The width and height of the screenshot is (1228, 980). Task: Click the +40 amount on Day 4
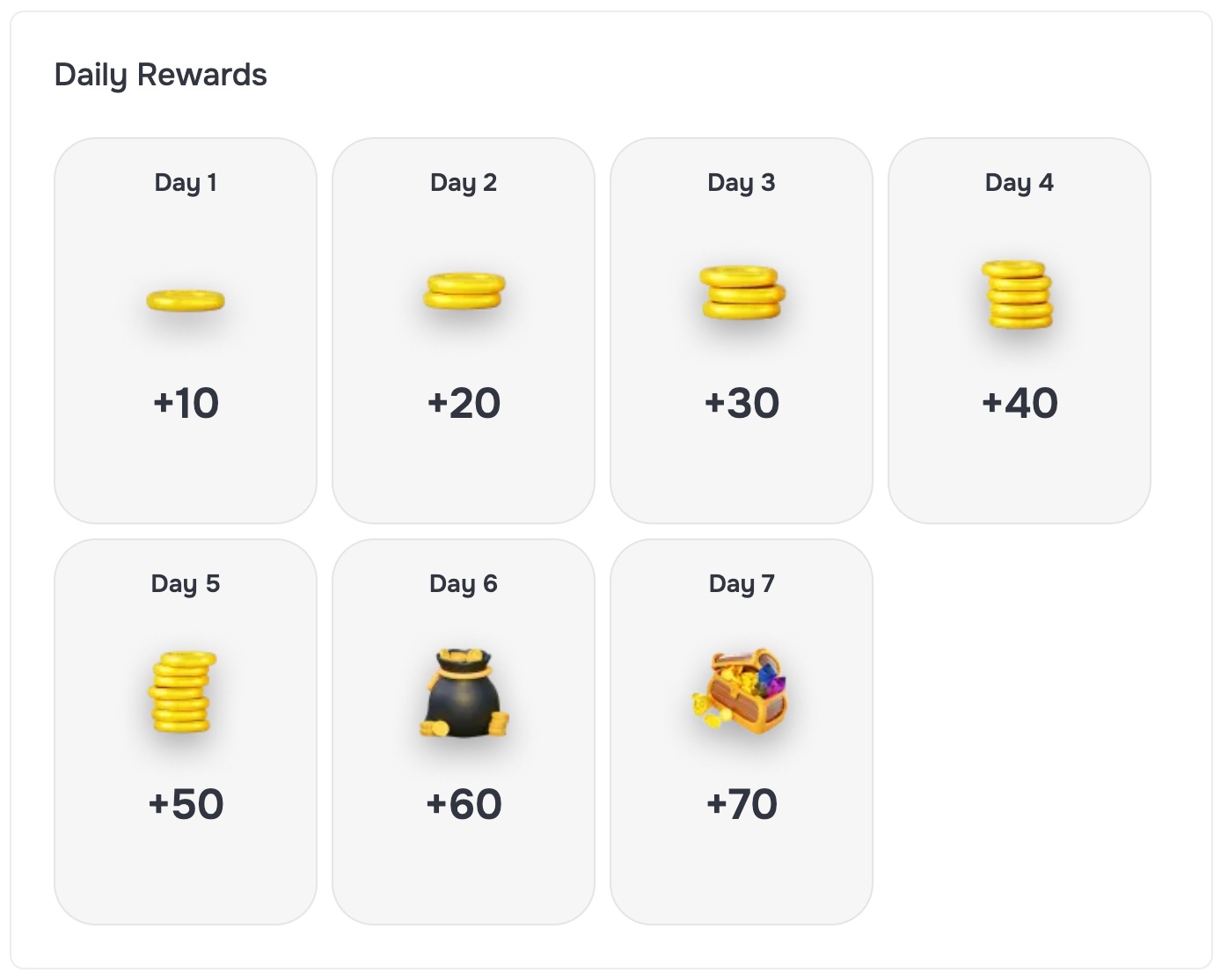click(1019, 403)
